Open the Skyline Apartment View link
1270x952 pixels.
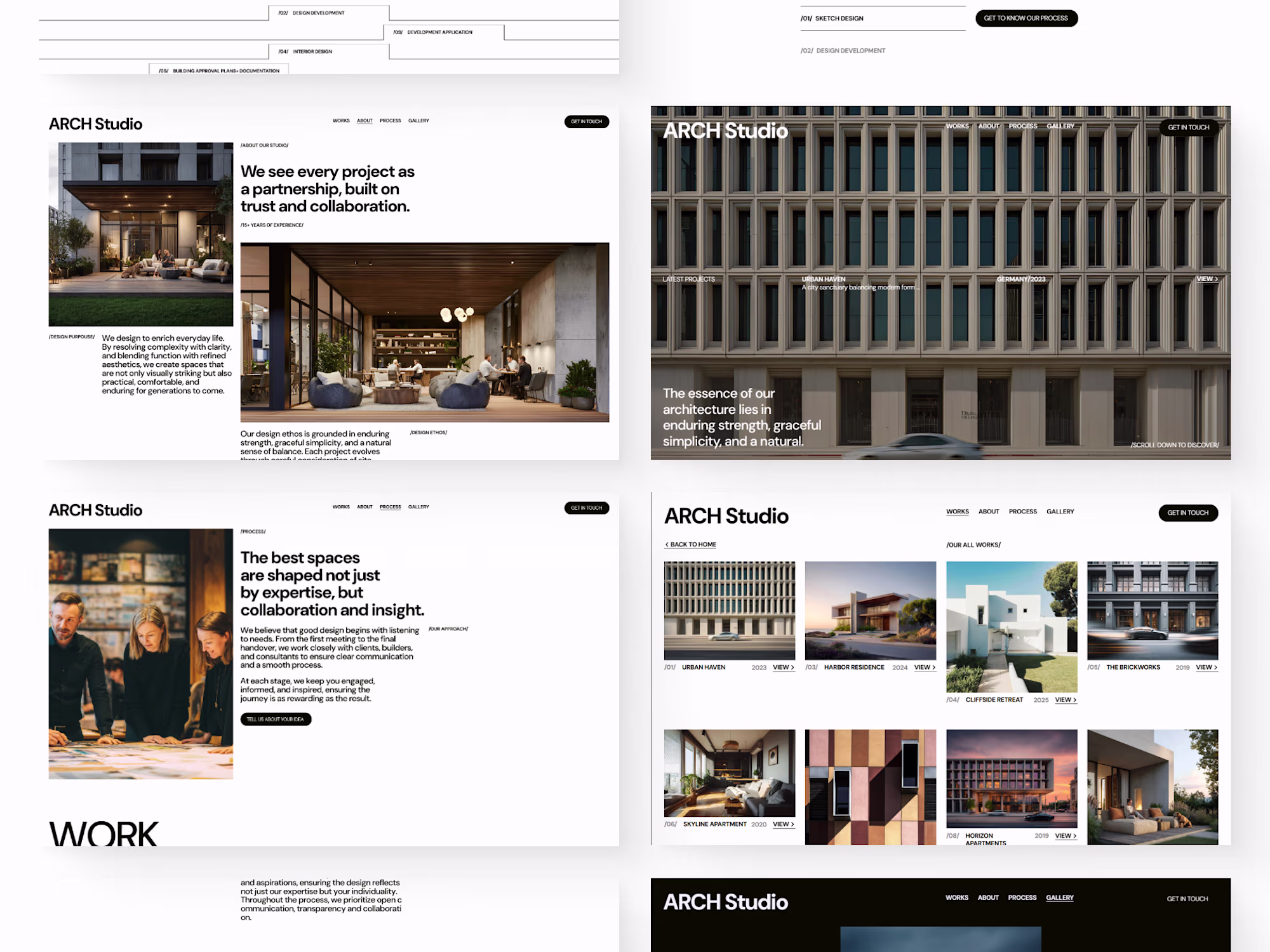click(x=783, y=824)
